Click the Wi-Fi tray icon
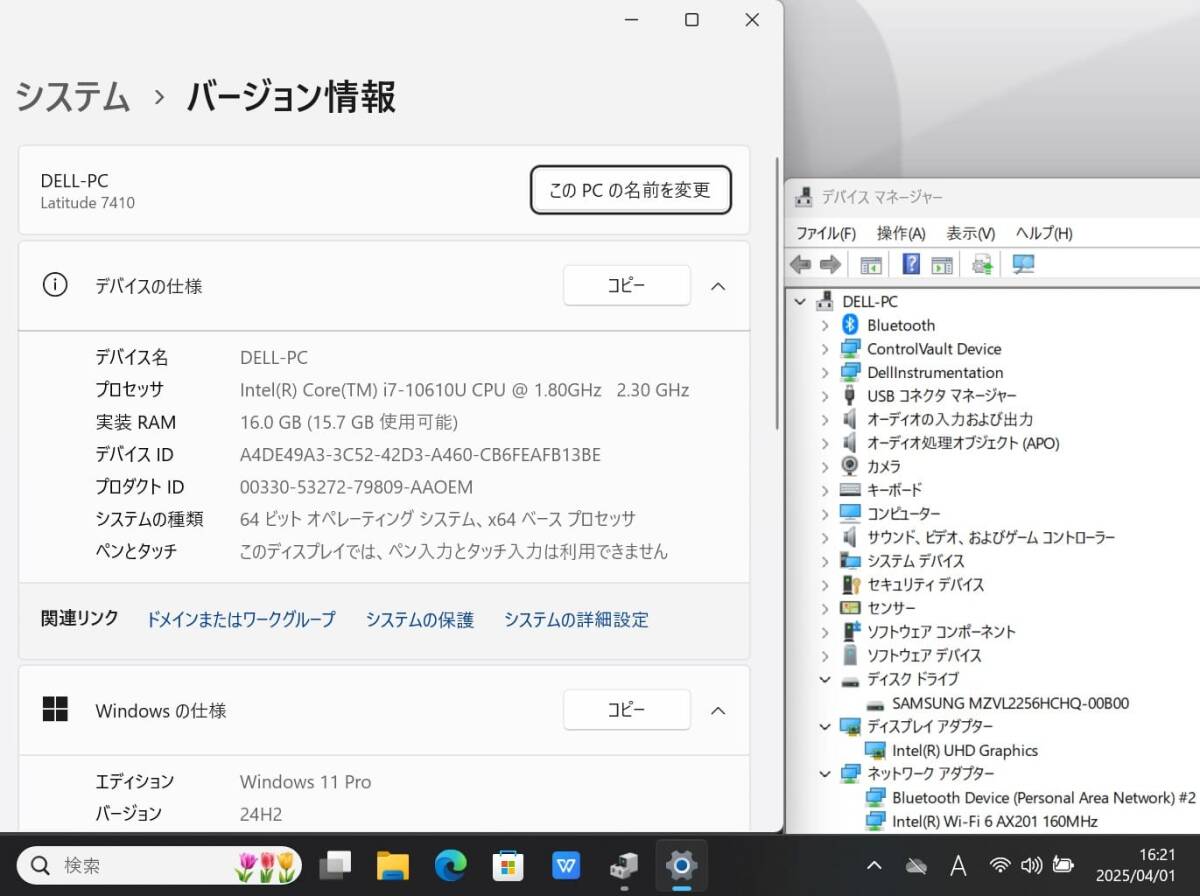Screen dimensions: 1200x896 1000,865
